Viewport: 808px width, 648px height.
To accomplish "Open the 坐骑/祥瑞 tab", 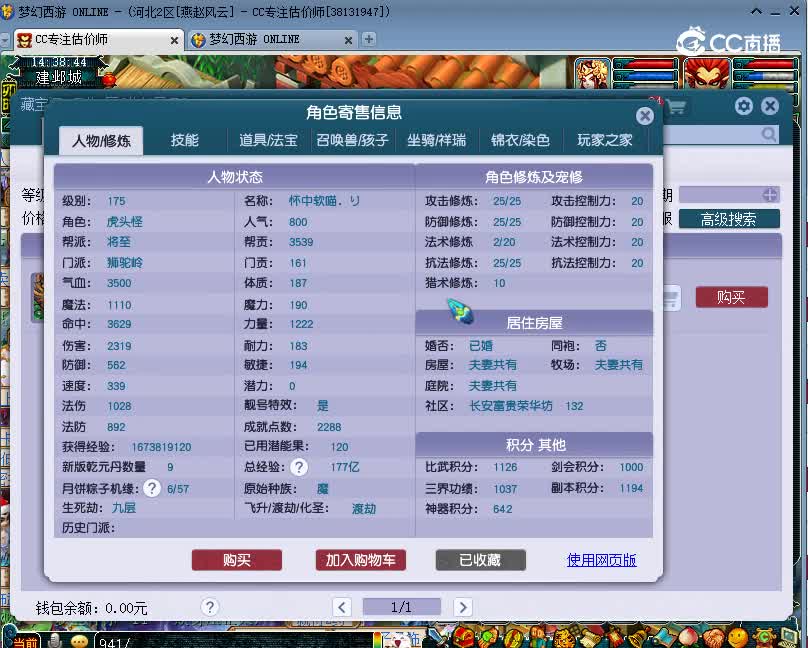I will (436, 140).
